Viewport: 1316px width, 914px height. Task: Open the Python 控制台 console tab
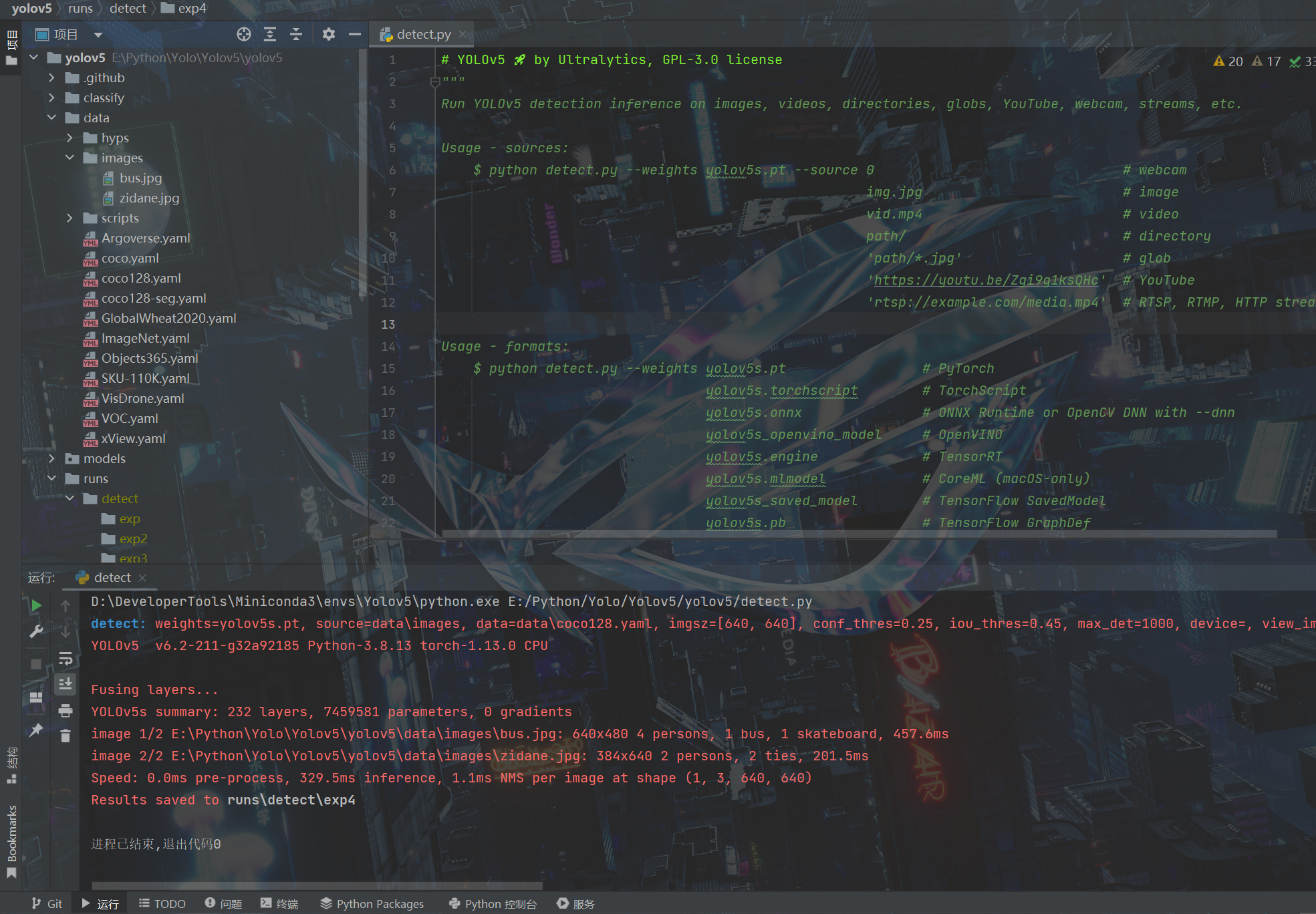coord(493,904)
